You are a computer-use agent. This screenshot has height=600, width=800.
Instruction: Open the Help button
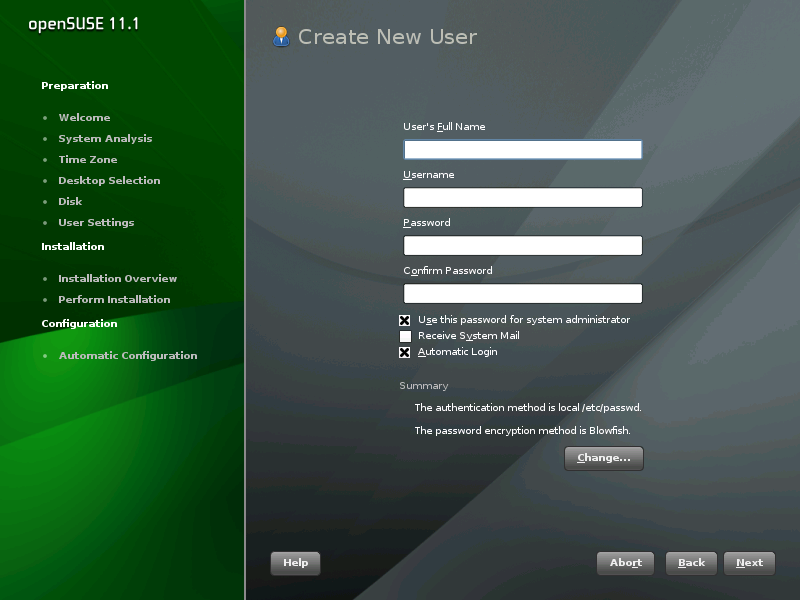tap(295, 563)
